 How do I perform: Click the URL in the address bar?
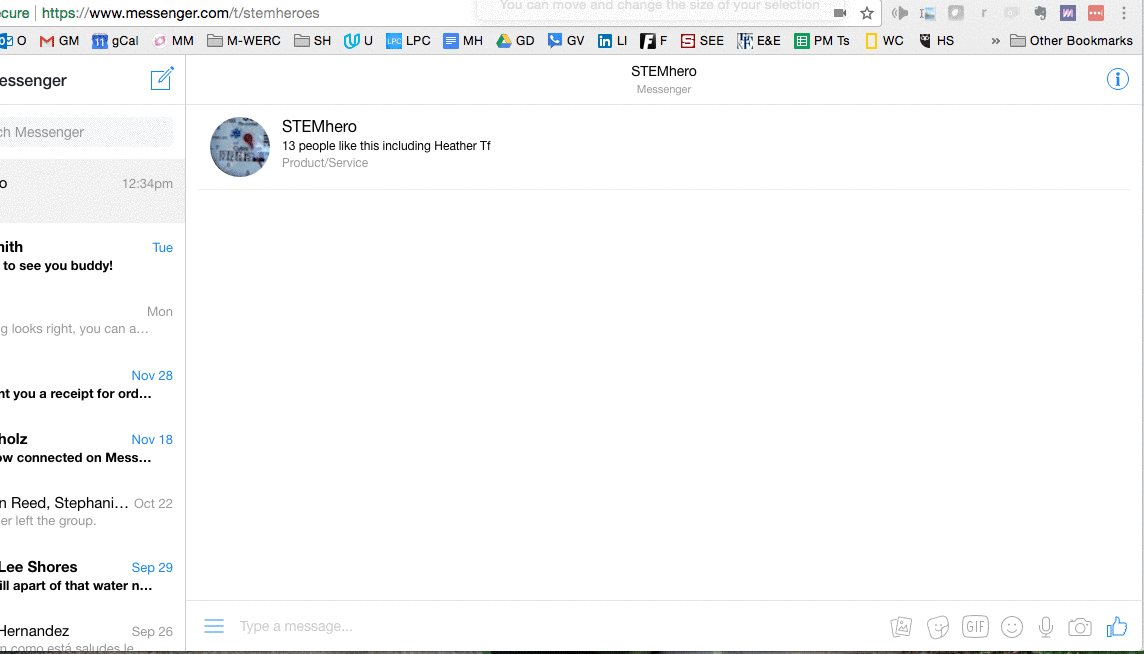180,13
